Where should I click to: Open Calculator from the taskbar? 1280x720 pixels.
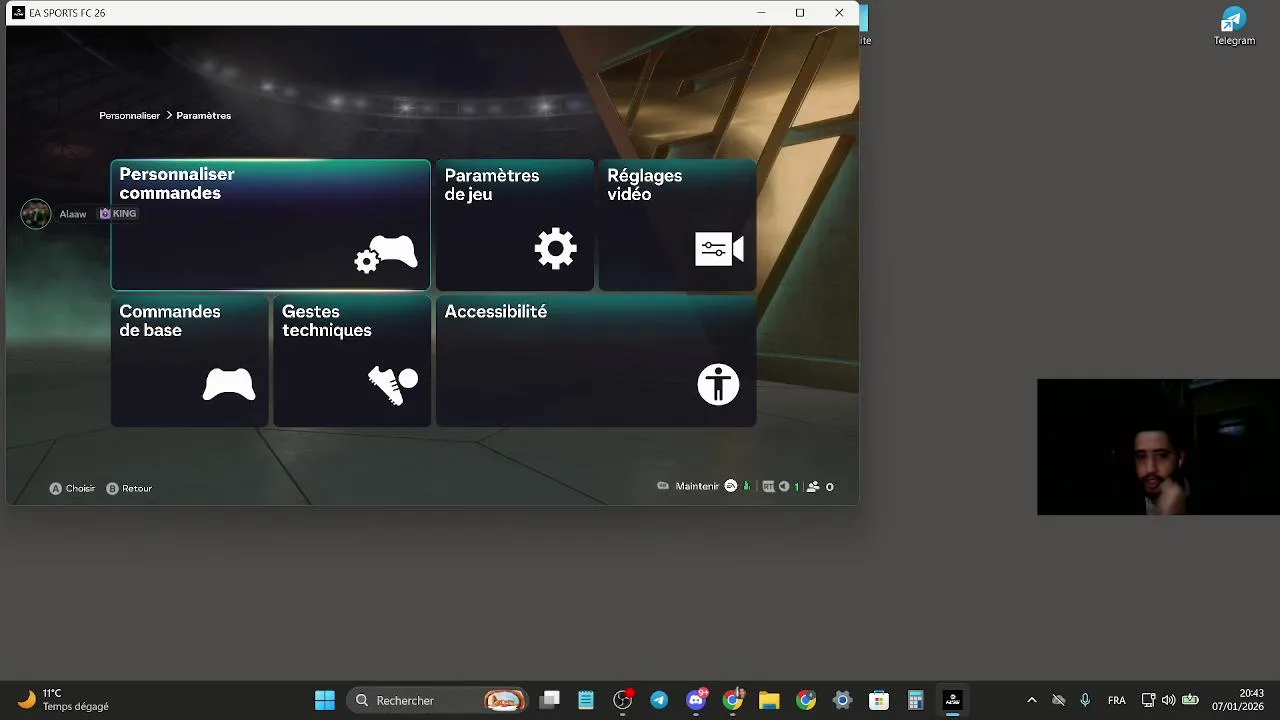tap(915, 700)
